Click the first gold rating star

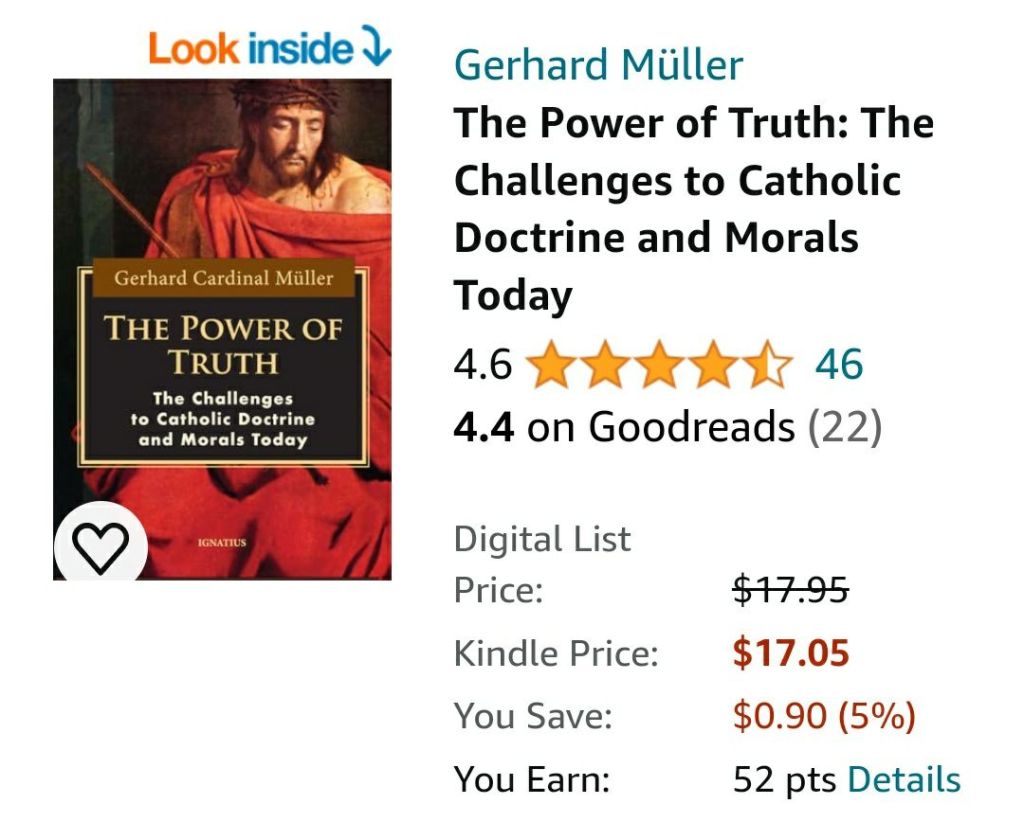(548, 365)
